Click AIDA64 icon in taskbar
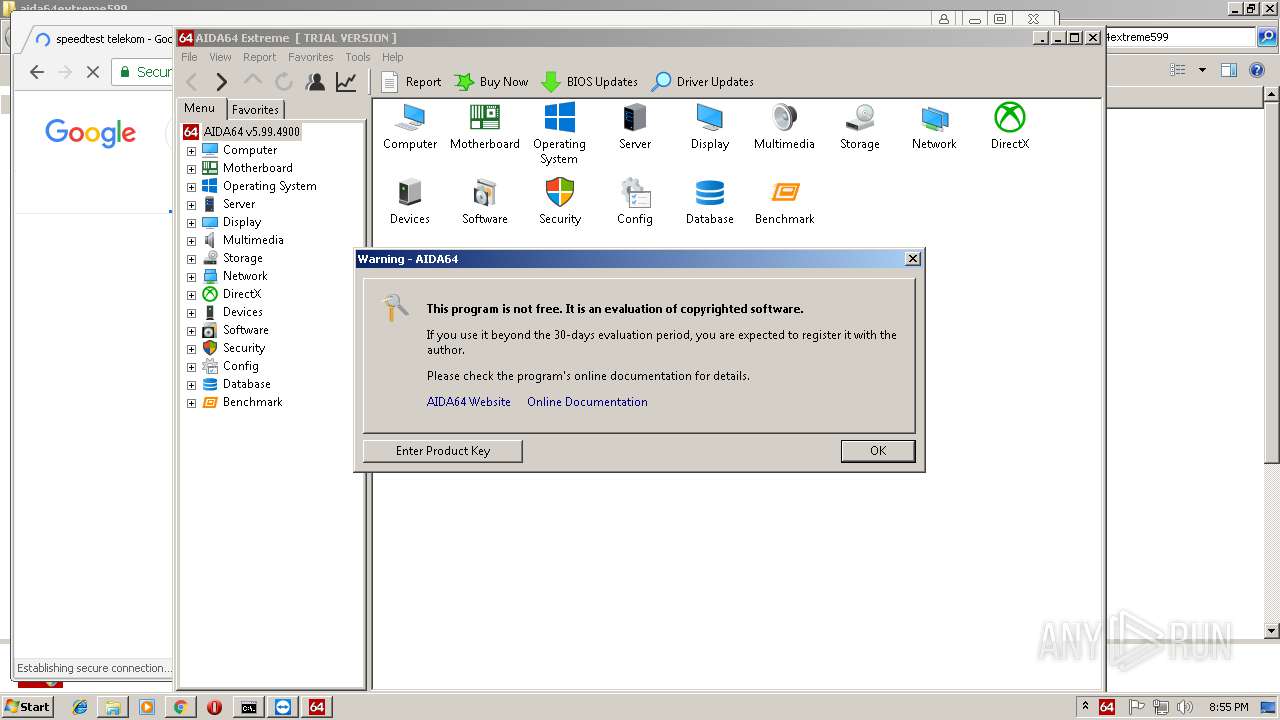 pos(316,707)
